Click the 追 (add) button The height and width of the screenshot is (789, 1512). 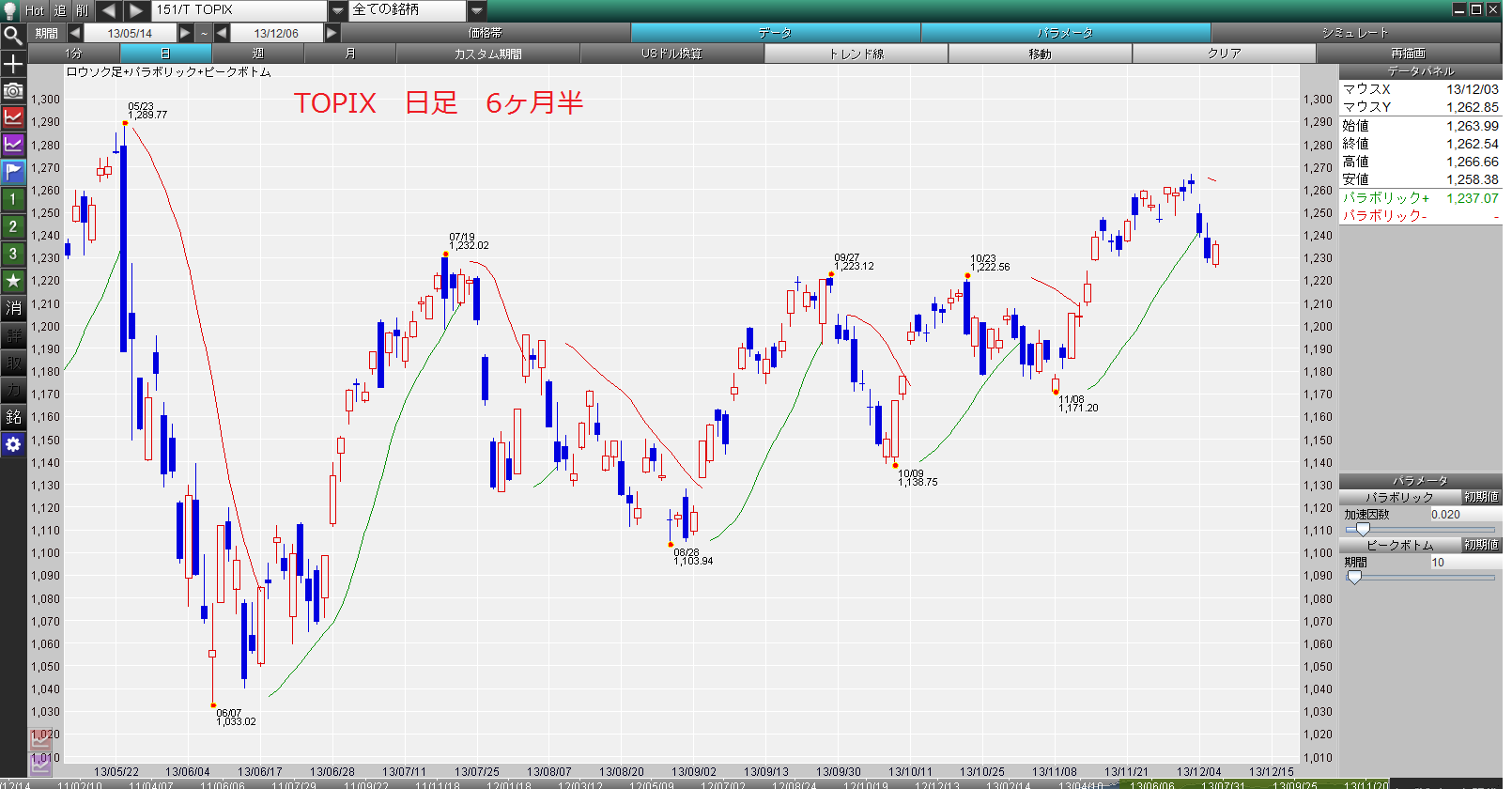coord(60,10)
